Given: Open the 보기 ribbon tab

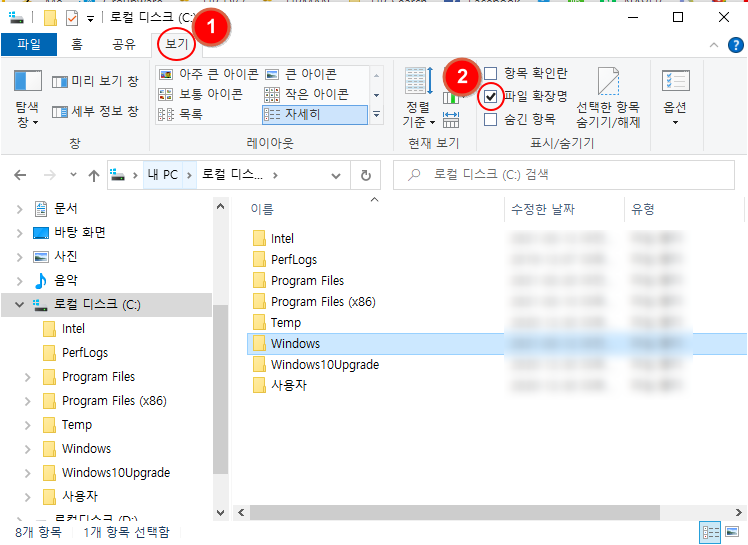Looking at the screenshot, I should (x=177, y=44).
